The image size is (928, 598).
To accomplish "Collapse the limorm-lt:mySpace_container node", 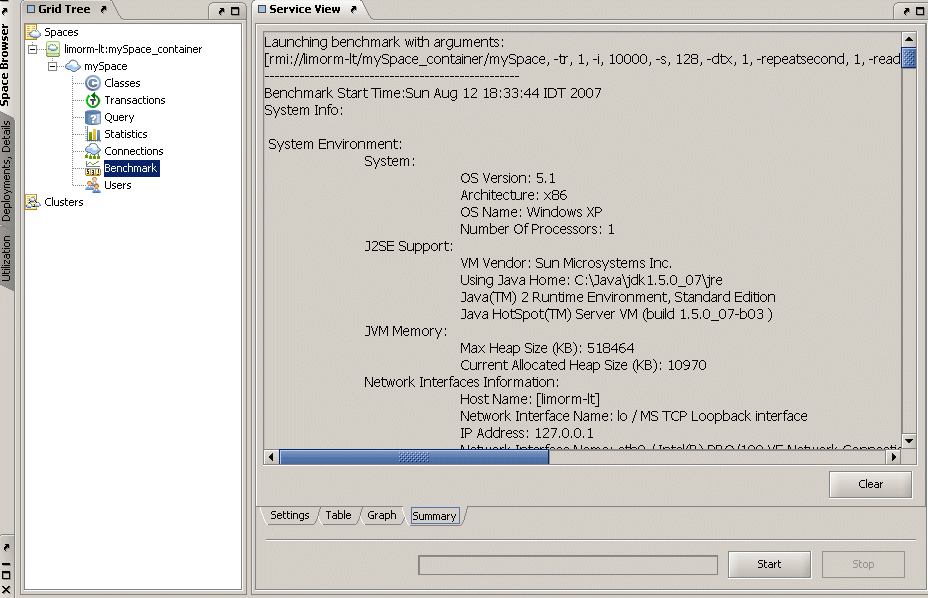I will pos(33,49).
